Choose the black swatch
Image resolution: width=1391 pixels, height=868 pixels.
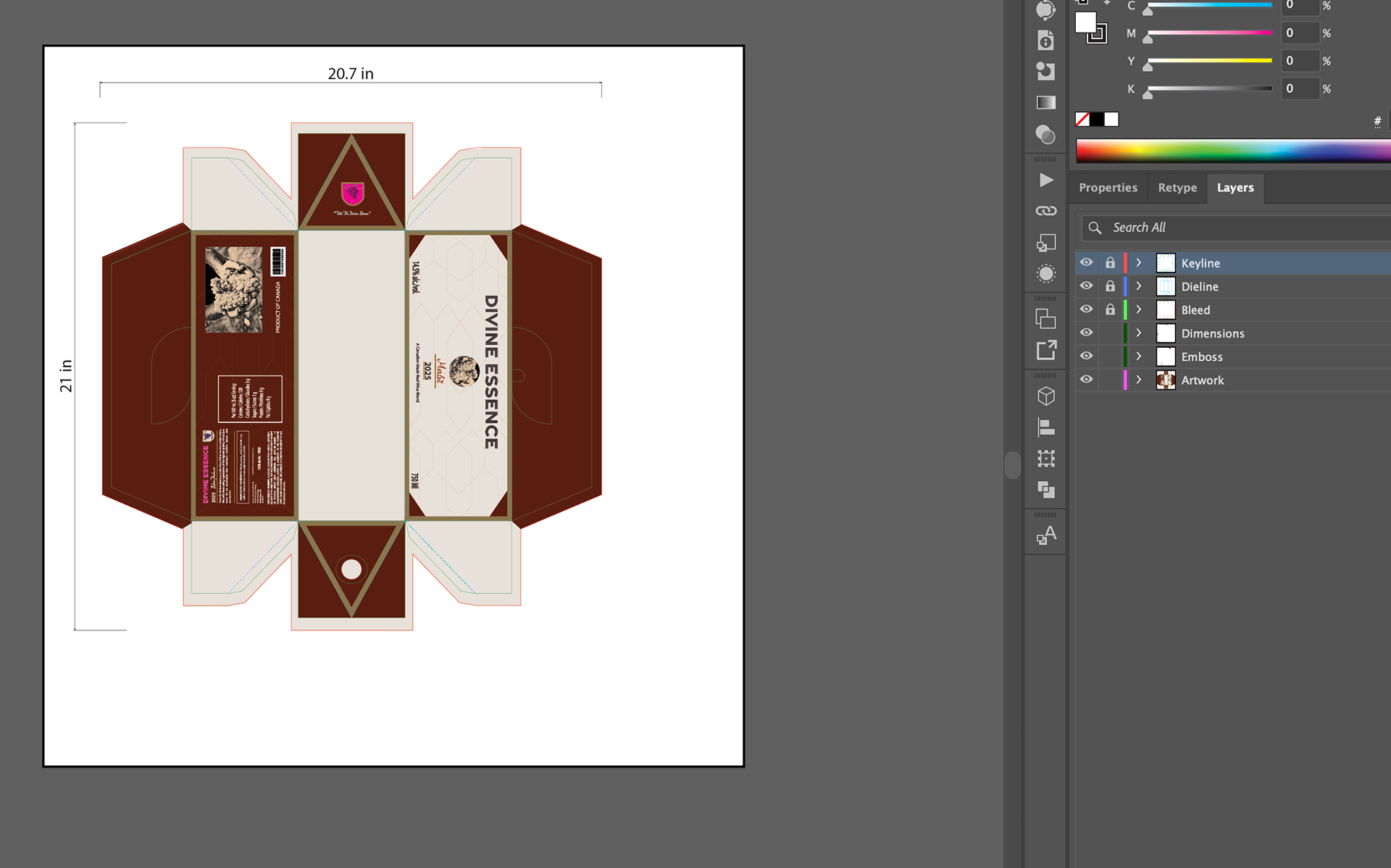coord(1097,120)
